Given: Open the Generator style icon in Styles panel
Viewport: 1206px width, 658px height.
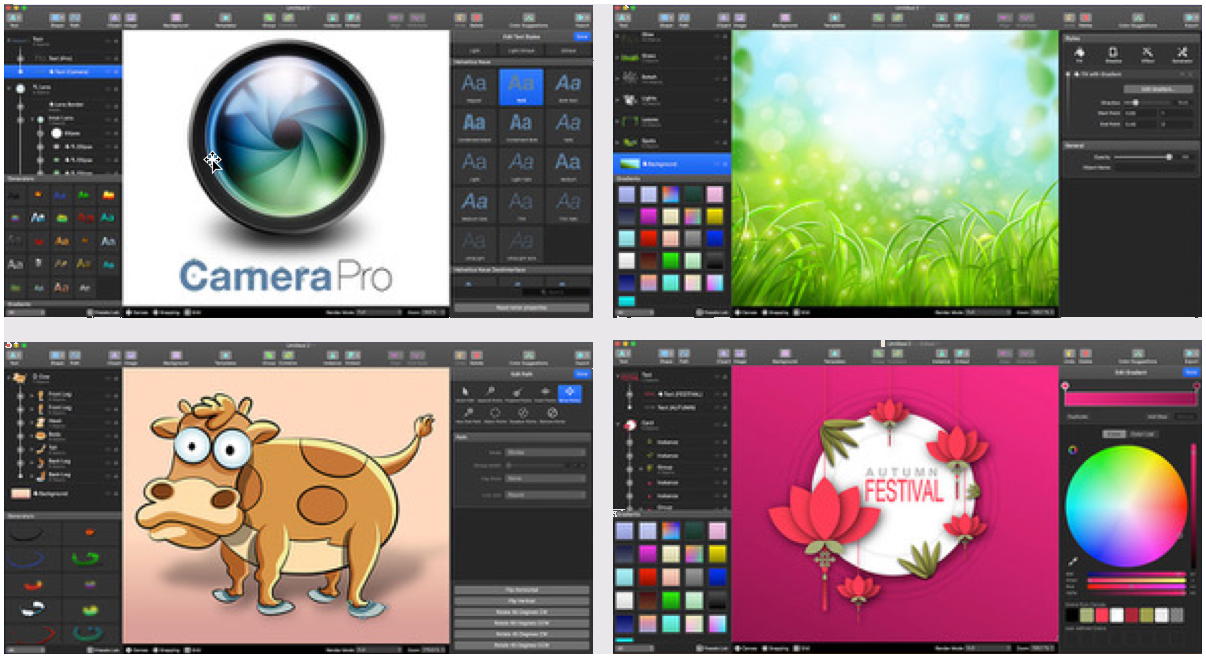Looking at the screenshot, I should coord(1183,55).
